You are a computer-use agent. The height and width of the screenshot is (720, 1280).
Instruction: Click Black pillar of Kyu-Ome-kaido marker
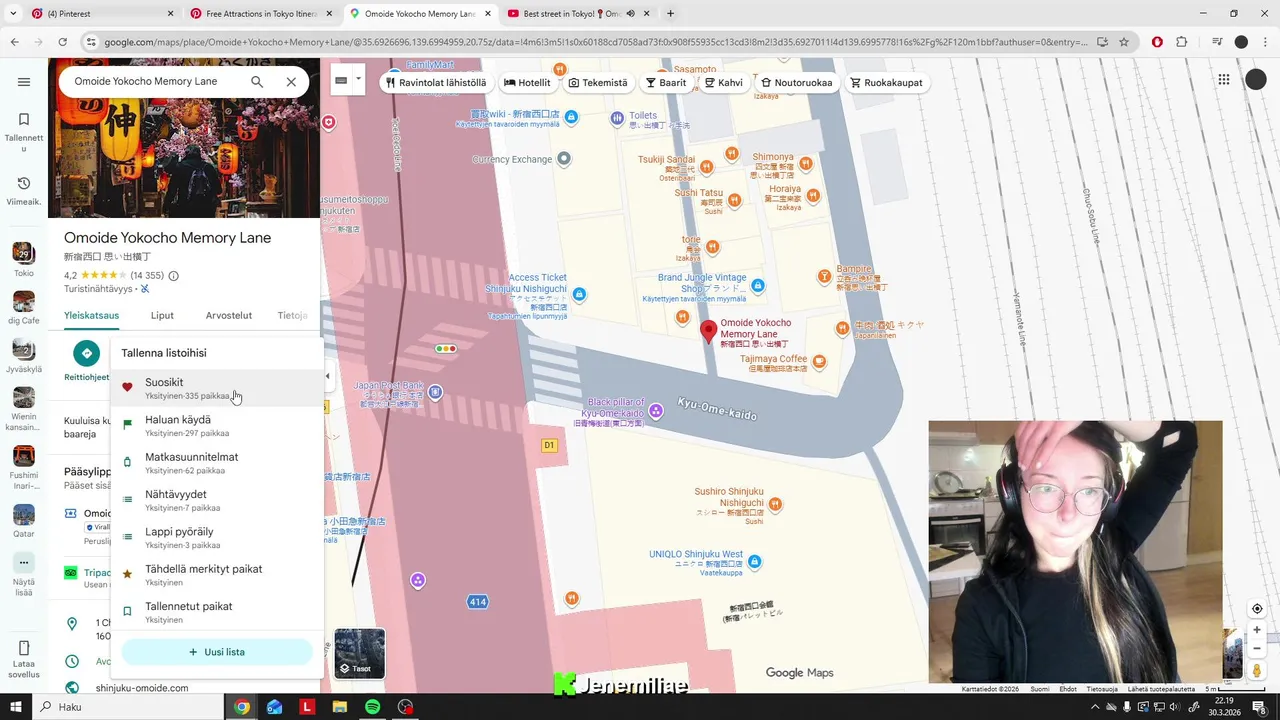[x=656, y=411]
